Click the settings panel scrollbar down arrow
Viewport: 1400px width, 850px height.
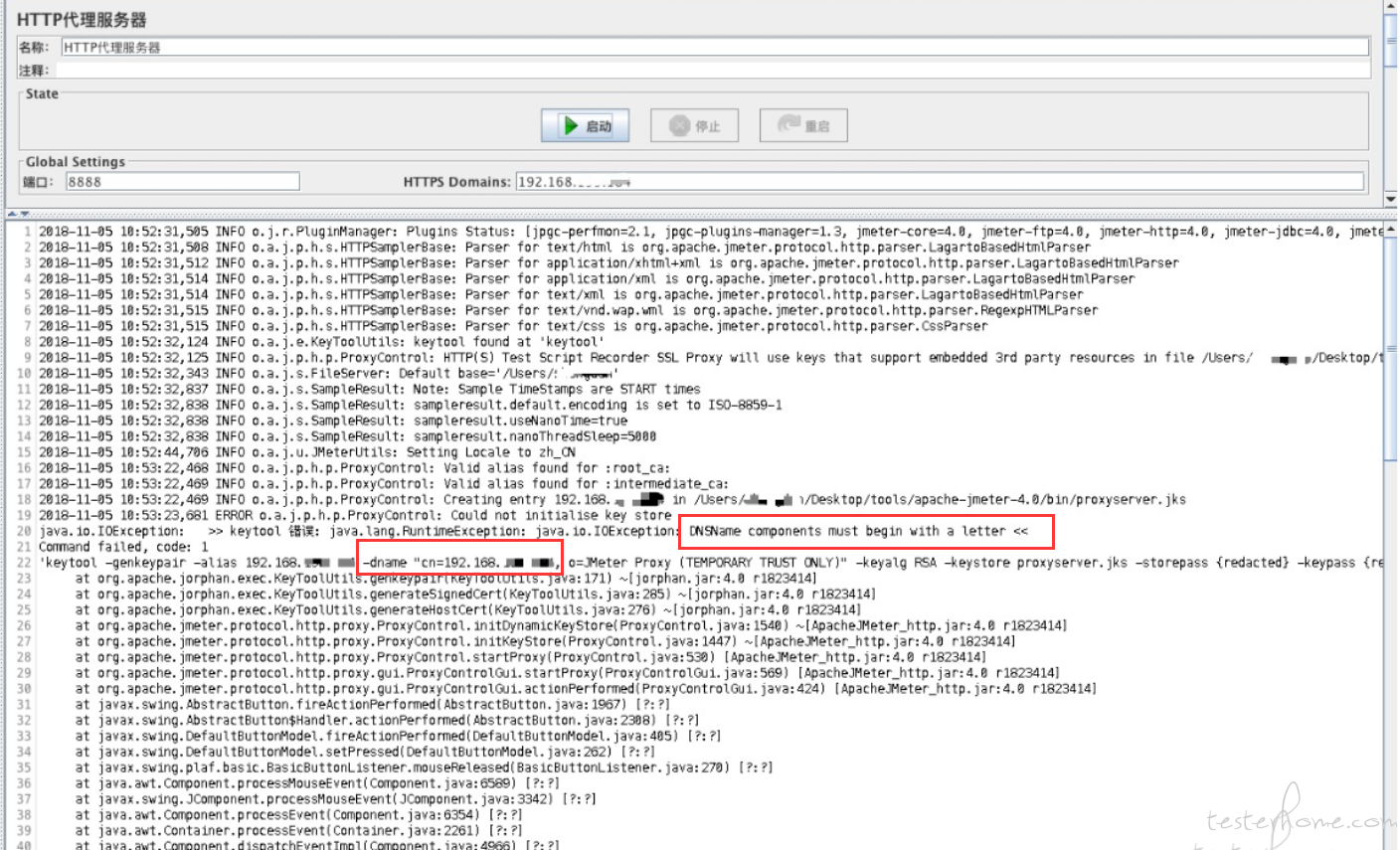tap(1390, 199)
